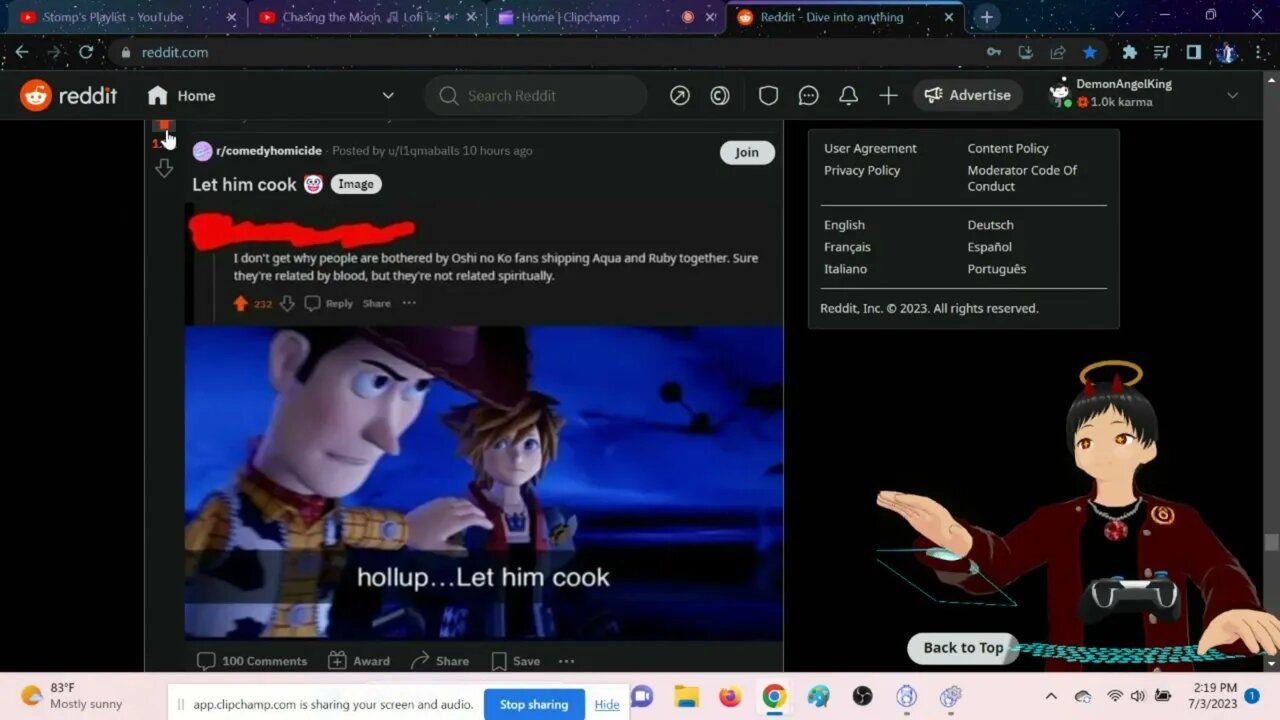Open the Chrome extensions puzzle icon
The width and height of the screenshot is (1280, 720).
pos(1130,52)
